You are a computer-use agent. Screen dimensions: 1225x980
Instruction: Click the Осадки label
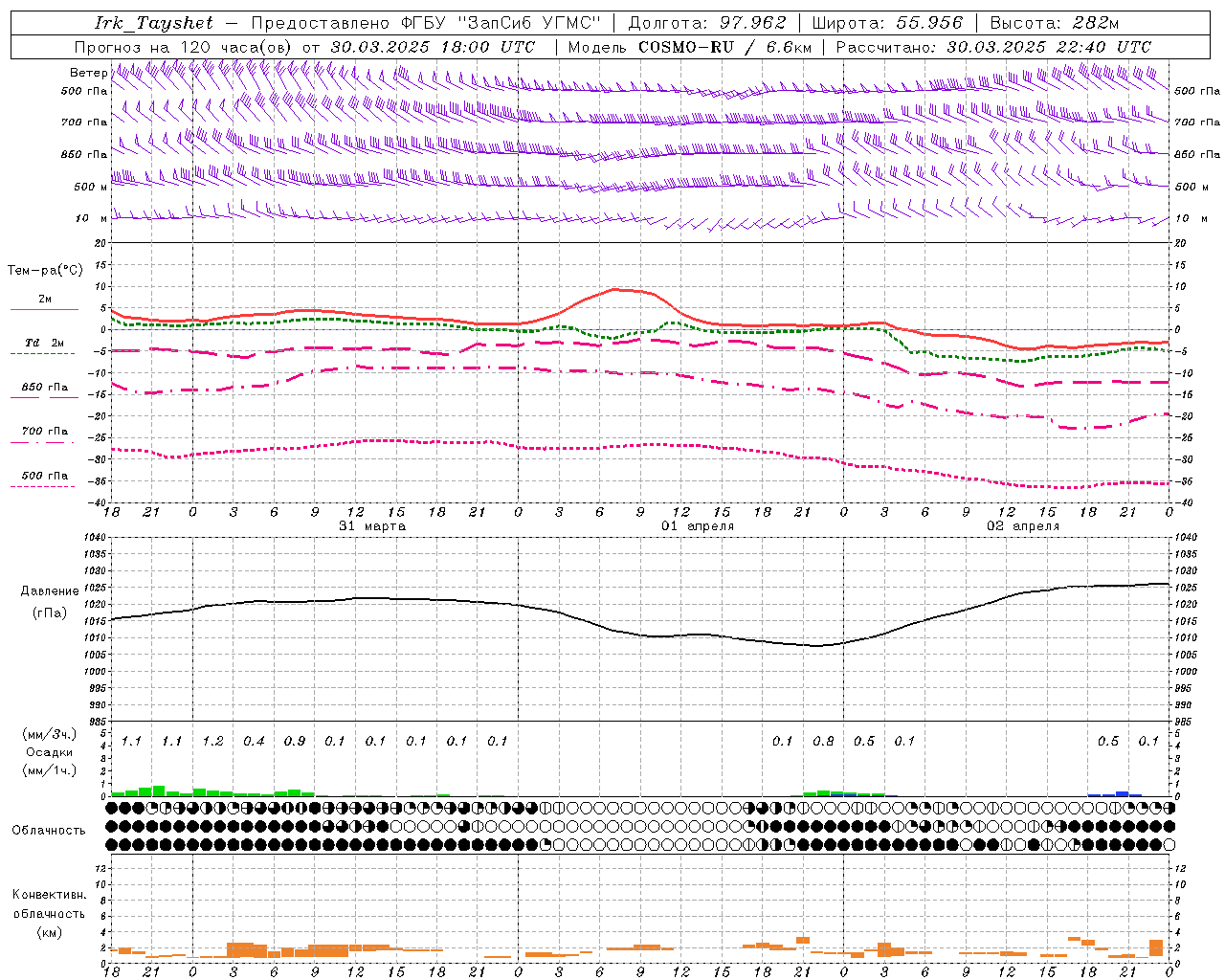[x=50, y=752]
